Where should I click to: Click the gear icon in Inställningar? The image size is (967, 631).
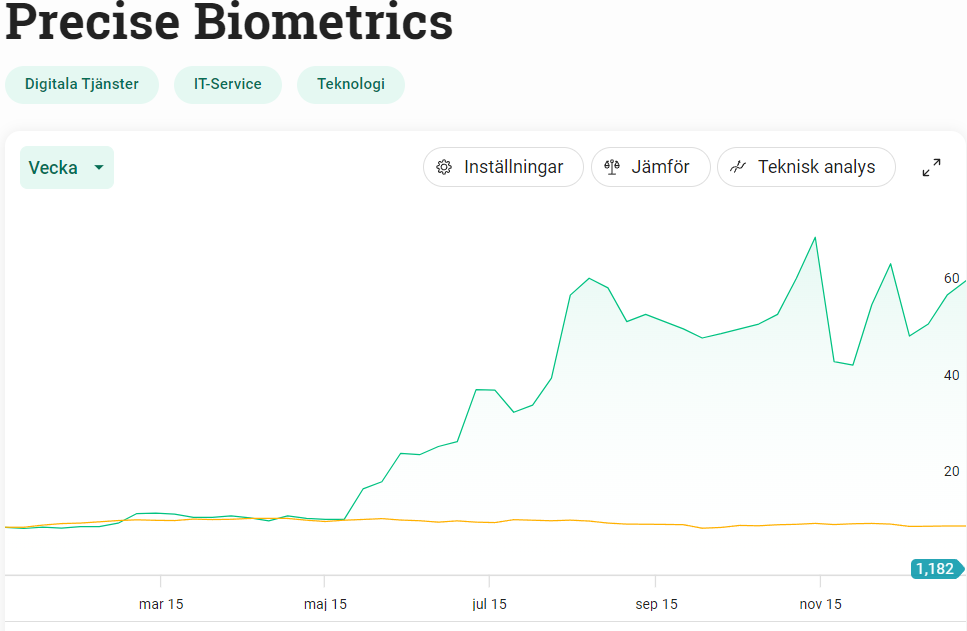(x=445, y=167)
